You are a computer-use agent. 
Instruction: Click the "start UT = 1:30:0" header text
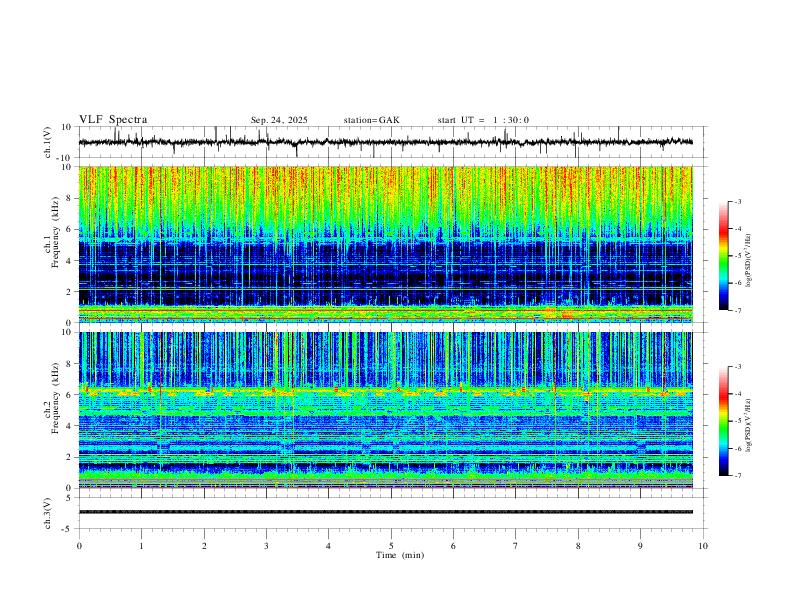(x=483, y=120)
